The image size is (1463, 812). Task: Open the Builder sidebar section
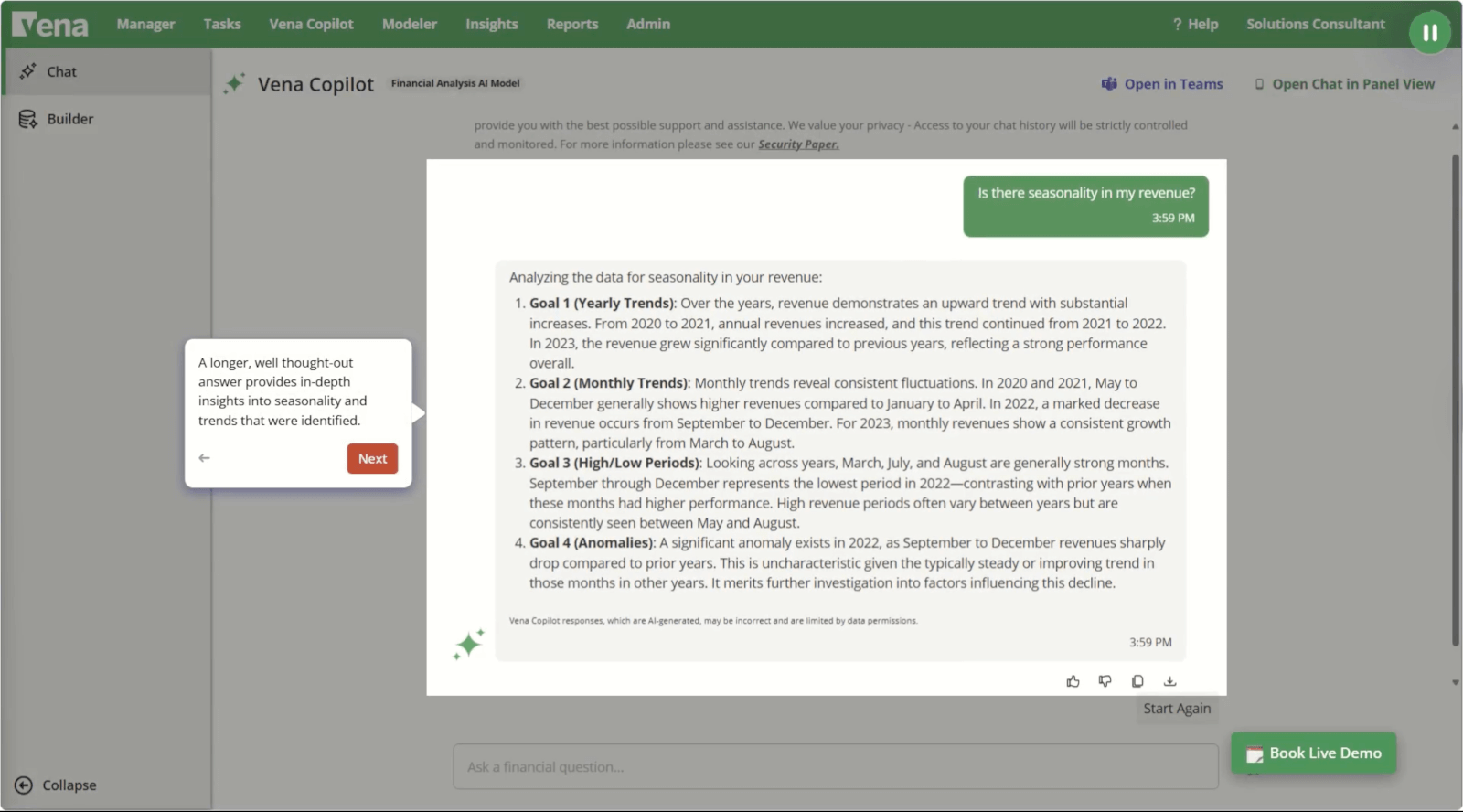click(x=69, y=119)
